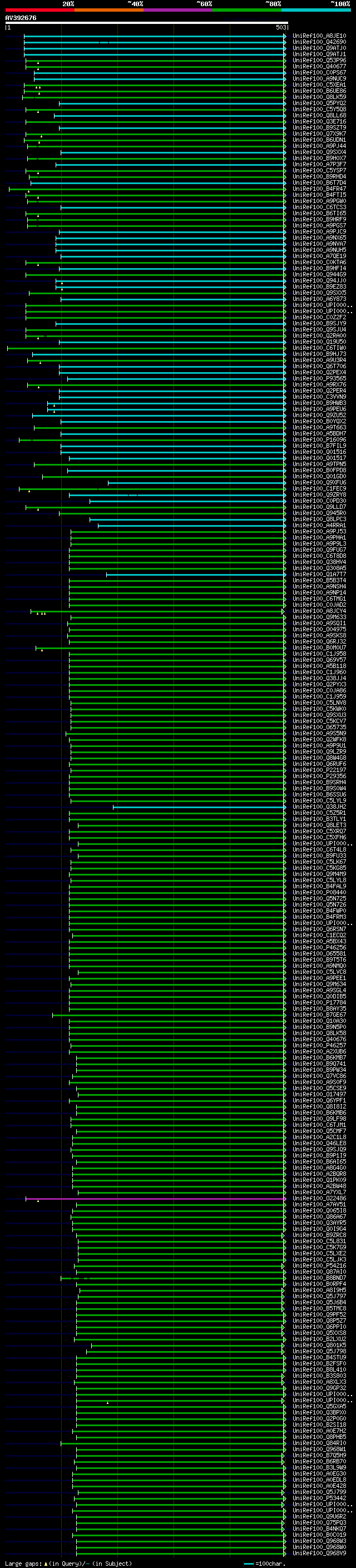Click hit label UniRef100_Q5PYQ2
356x1568 pixels.
(319, 103)
